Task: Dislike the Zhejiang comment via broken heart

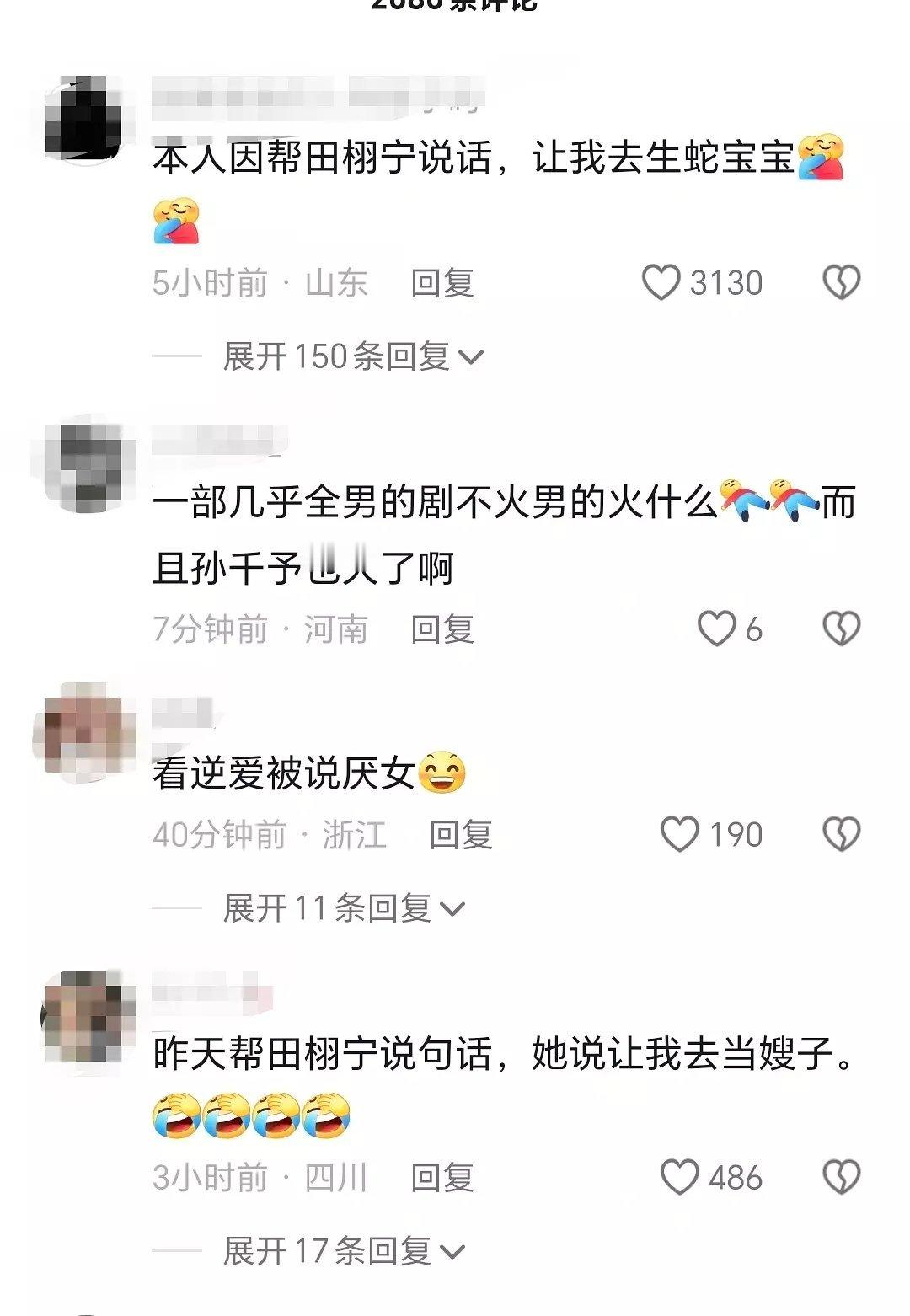Action: click(841, 834)
